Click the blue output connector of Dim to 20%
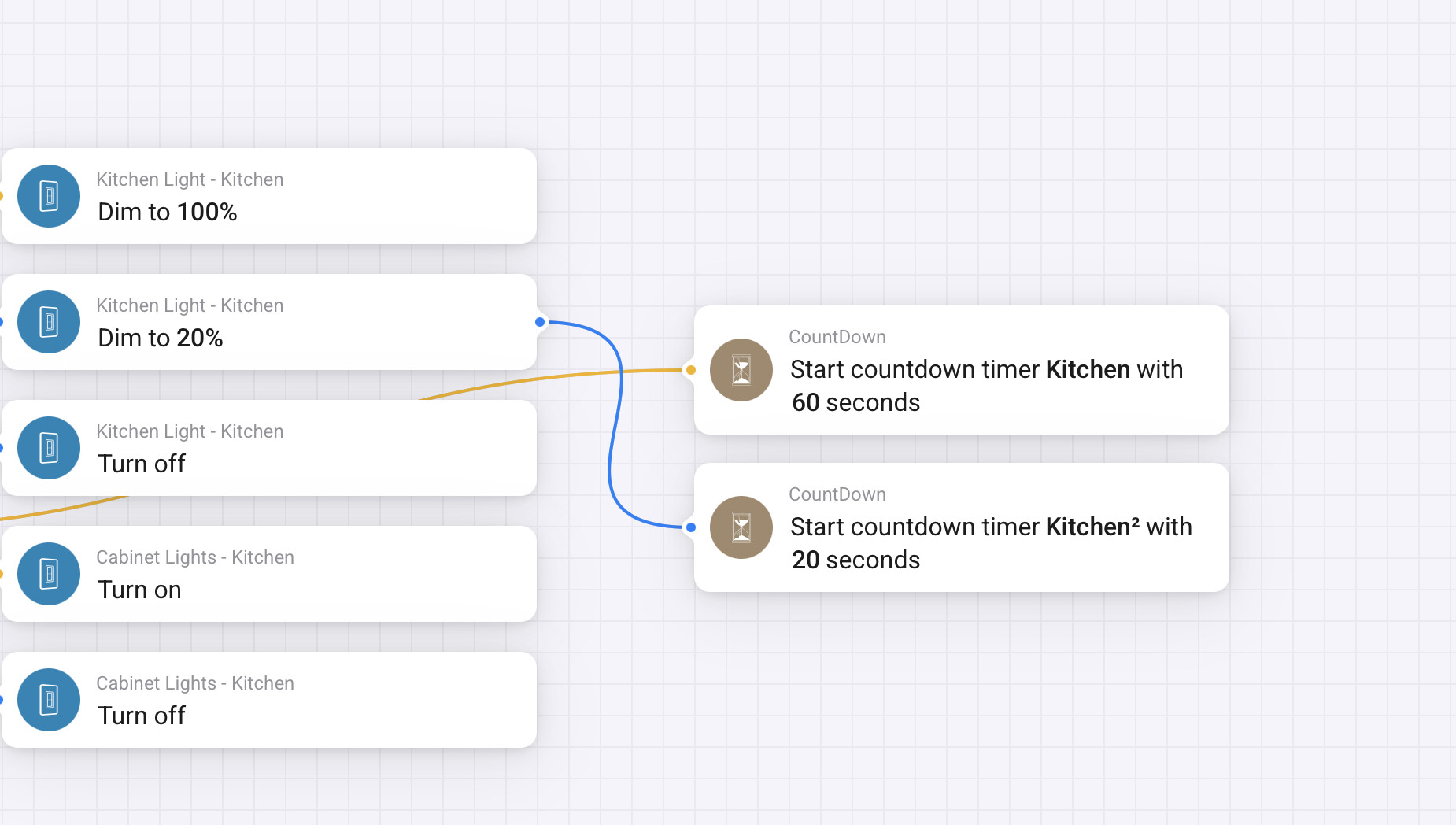The image size is (1456, 825). click(x=540, y=322)
